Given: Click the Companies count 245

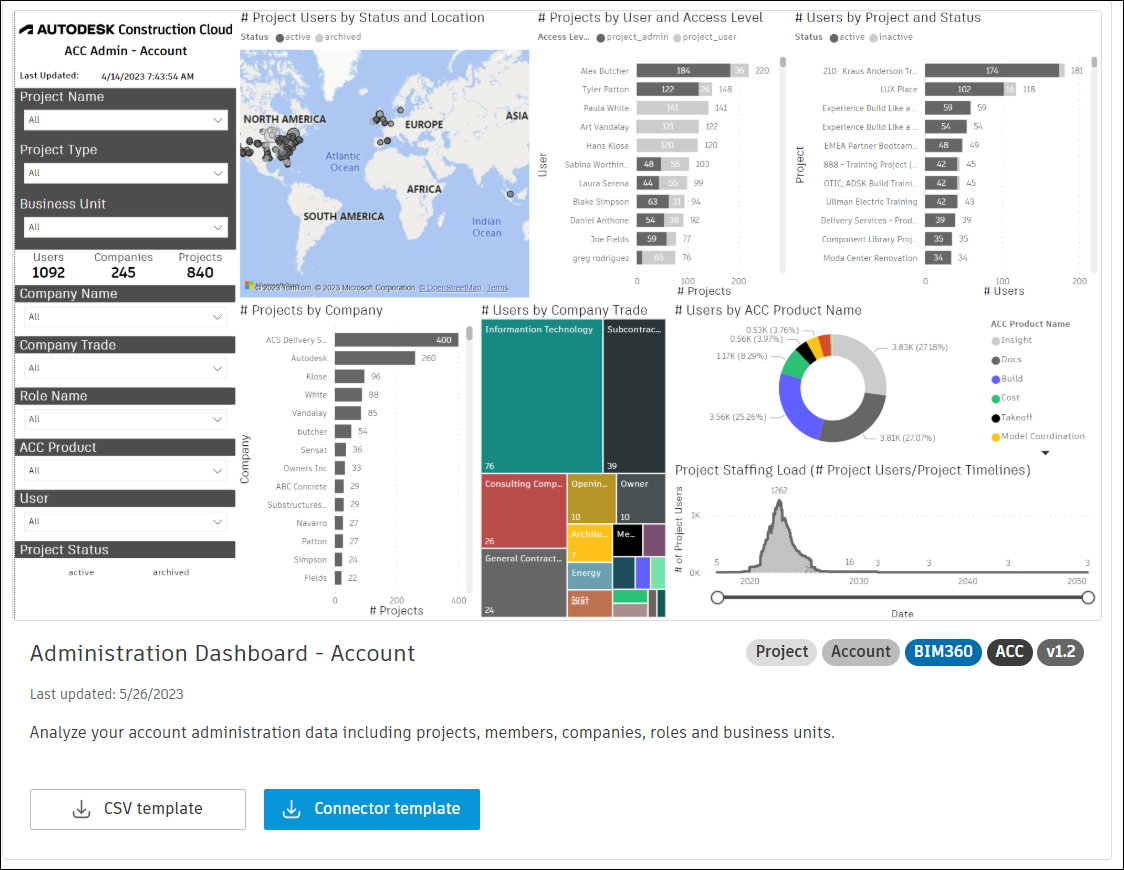Looking at the screenshot, I should (x=123, y=272).
